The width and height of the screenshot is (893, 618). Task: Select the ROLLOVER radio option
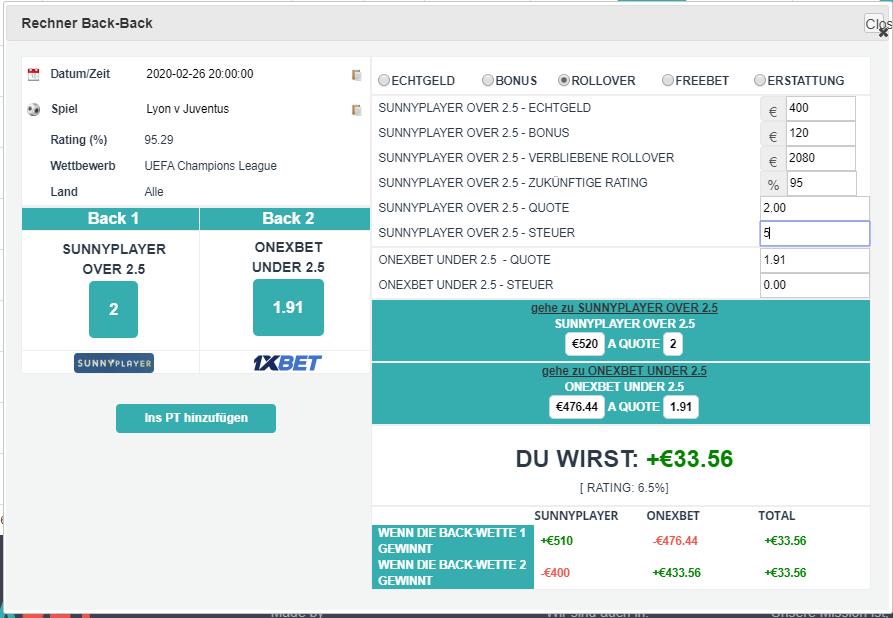click(564, 80)
